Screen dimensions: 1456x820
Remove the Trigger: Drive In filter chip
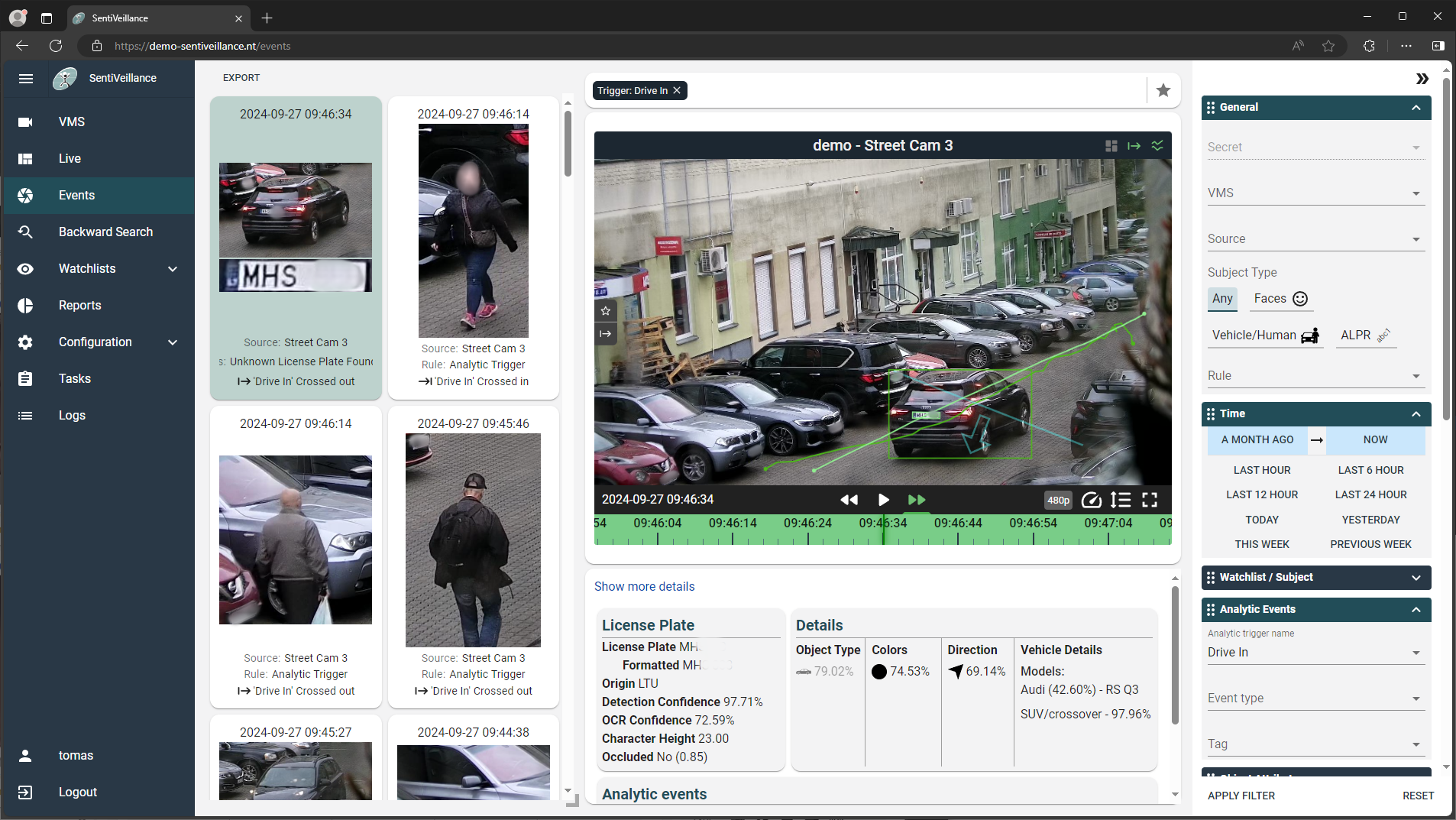(677, 90)
